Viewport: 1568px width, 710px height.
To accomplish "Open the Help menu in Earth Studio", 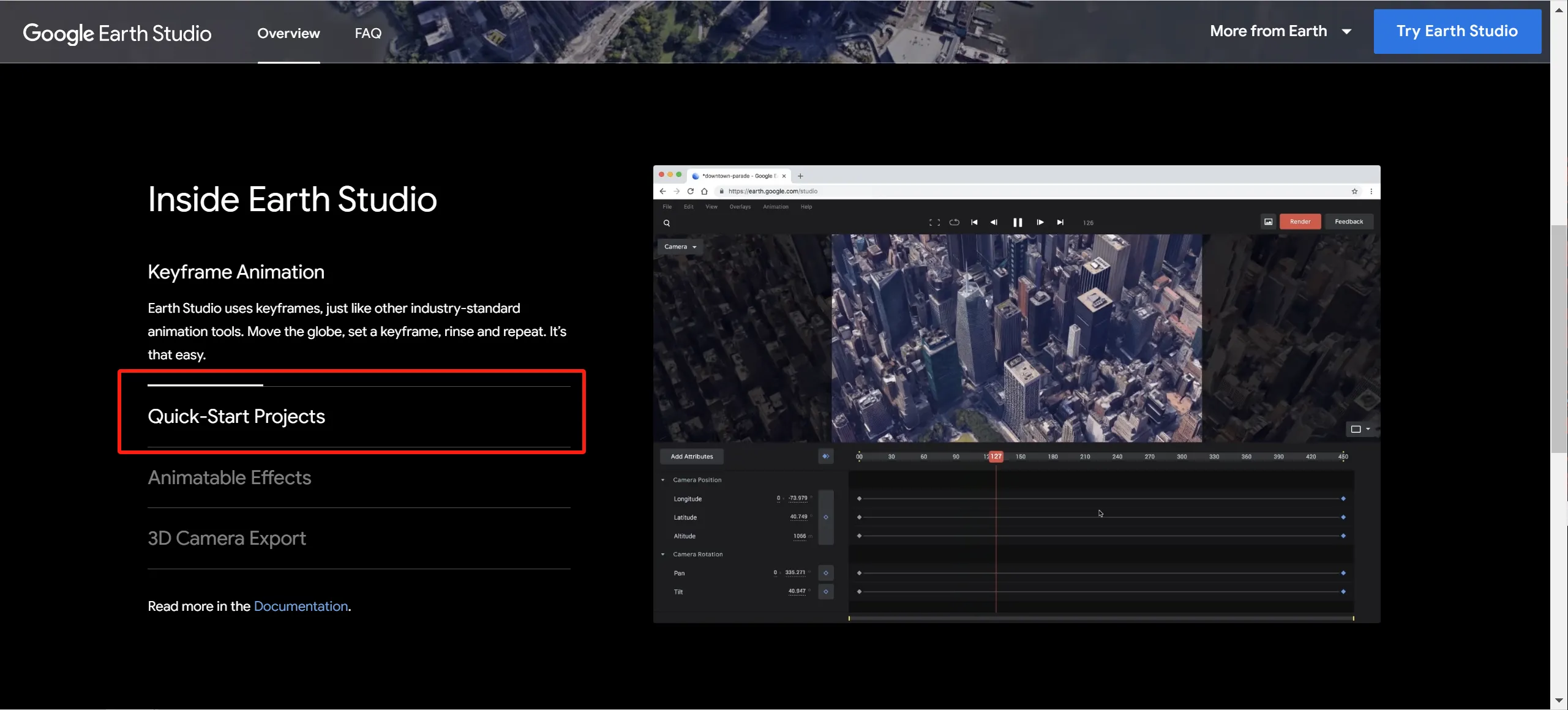I will [x=806, y=207].
